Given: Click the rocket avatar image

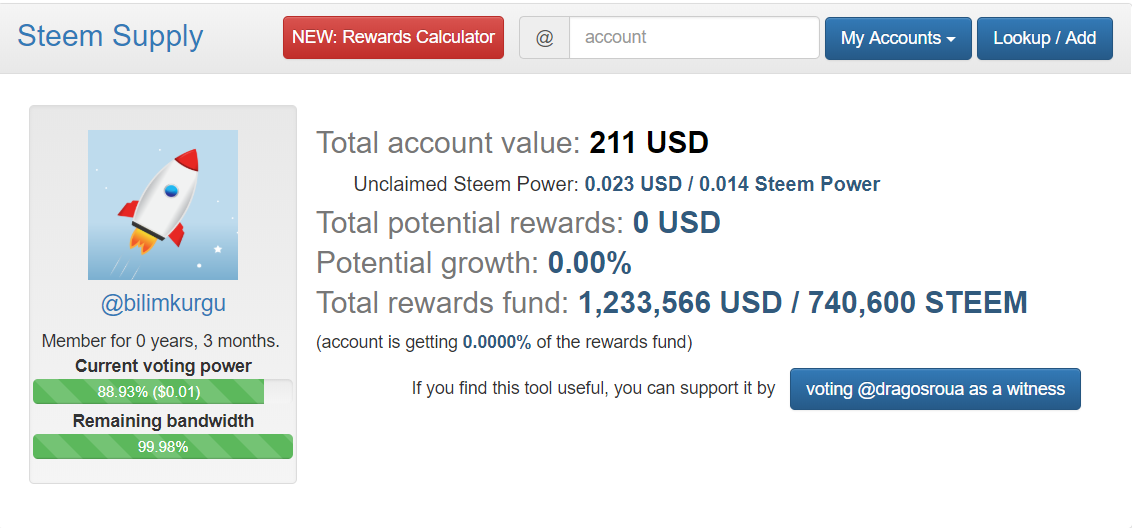Looking at the screenshot, I should point(163,205).
